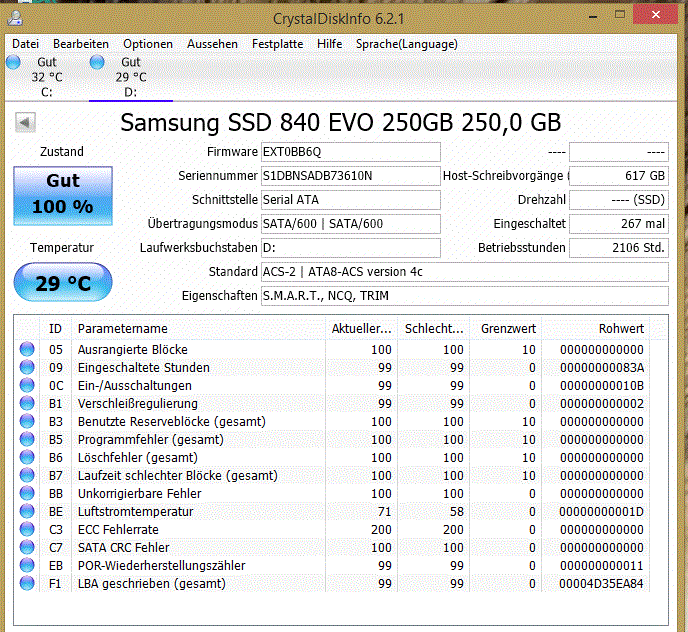Open the Sprache(Language) menu
Viewport: 688px width, 632px height.
407,44
